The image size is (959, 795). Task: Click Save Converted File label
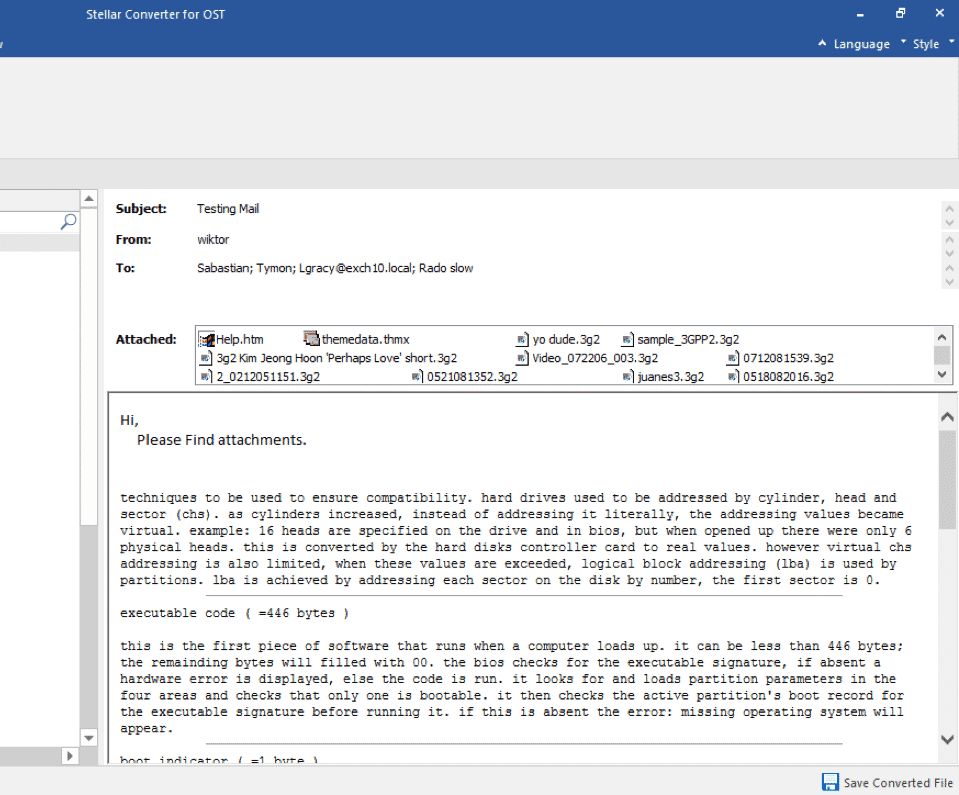tap(898, 783)
